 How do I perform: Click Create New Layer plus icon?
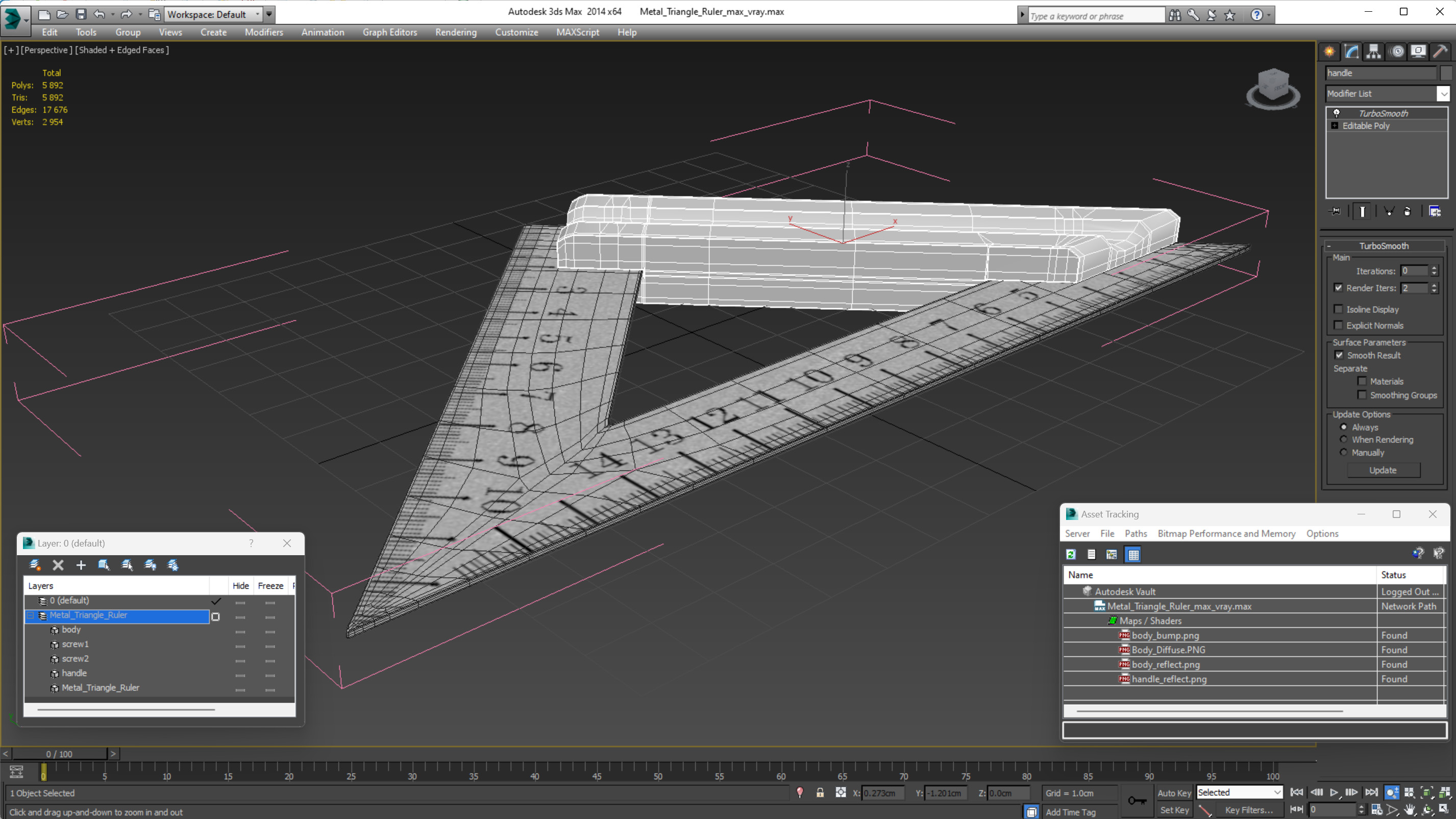point(81,565)
